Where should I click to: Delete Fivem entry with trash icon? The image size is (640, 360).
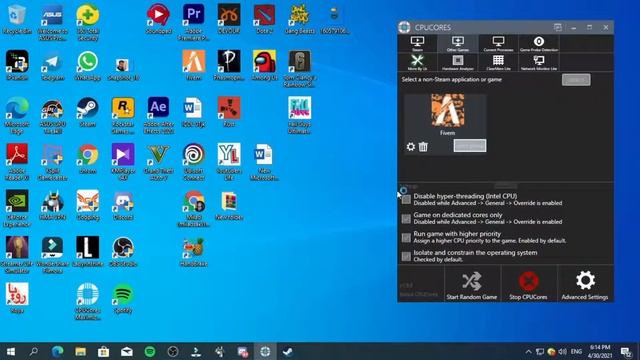(x=423, y=147)
